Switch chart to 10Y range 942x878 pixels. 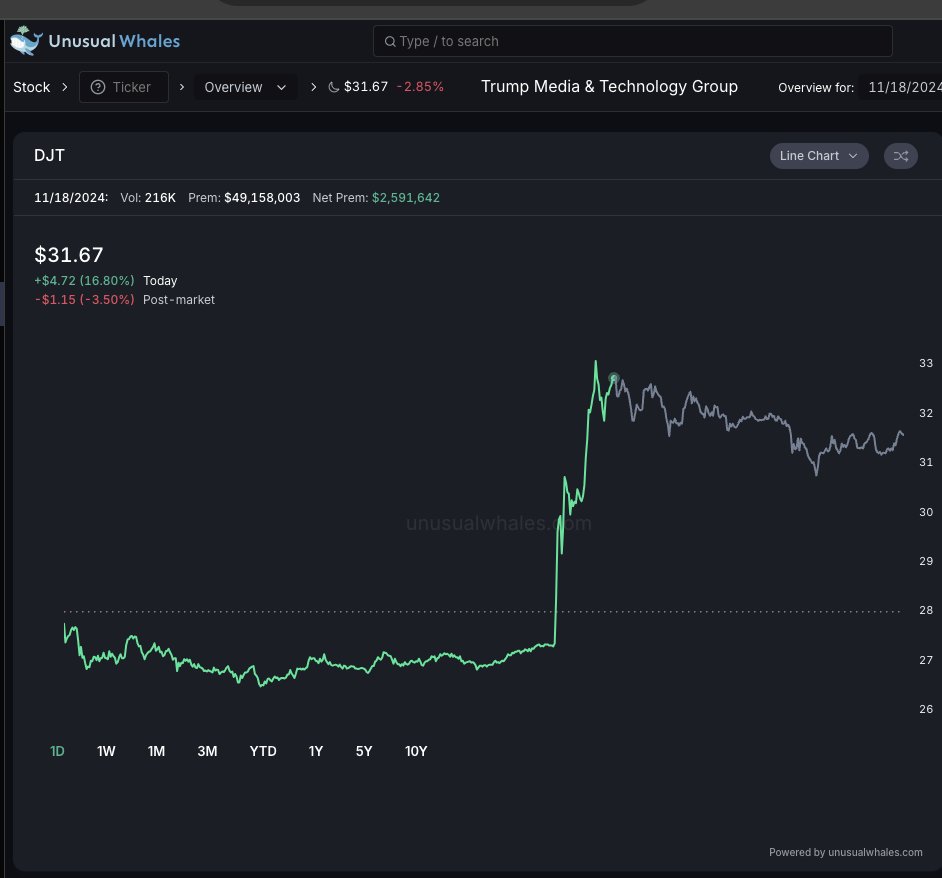416,751
